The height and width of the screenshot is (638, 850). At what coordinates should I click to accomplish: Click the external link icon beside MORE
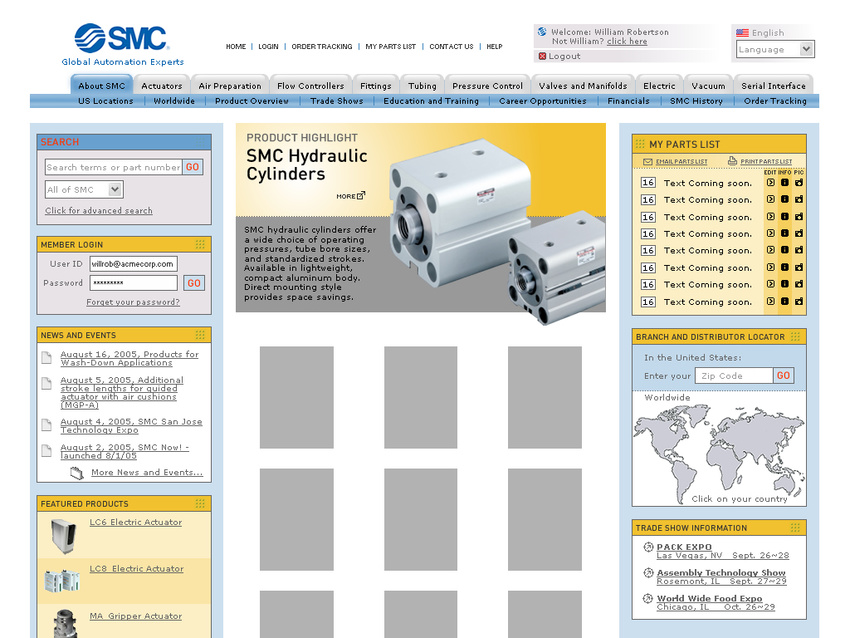point(361,195)
